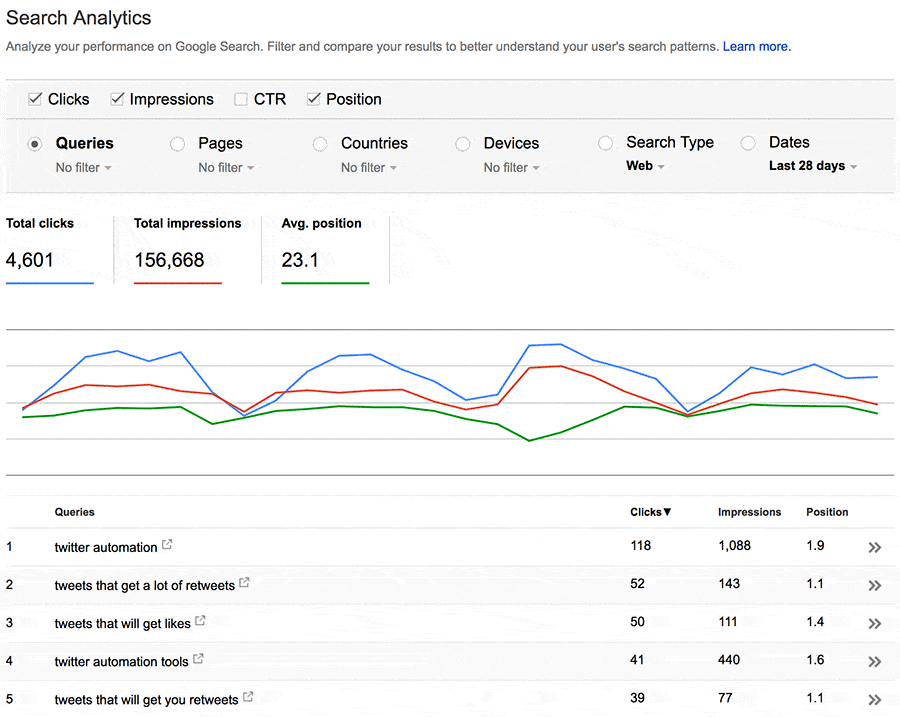The height and width of the screenshot is (717, 900).
Task: Open external link icon for "tweets that will get you retweets"
Action: pyautogui.click(x=247, y=695)
